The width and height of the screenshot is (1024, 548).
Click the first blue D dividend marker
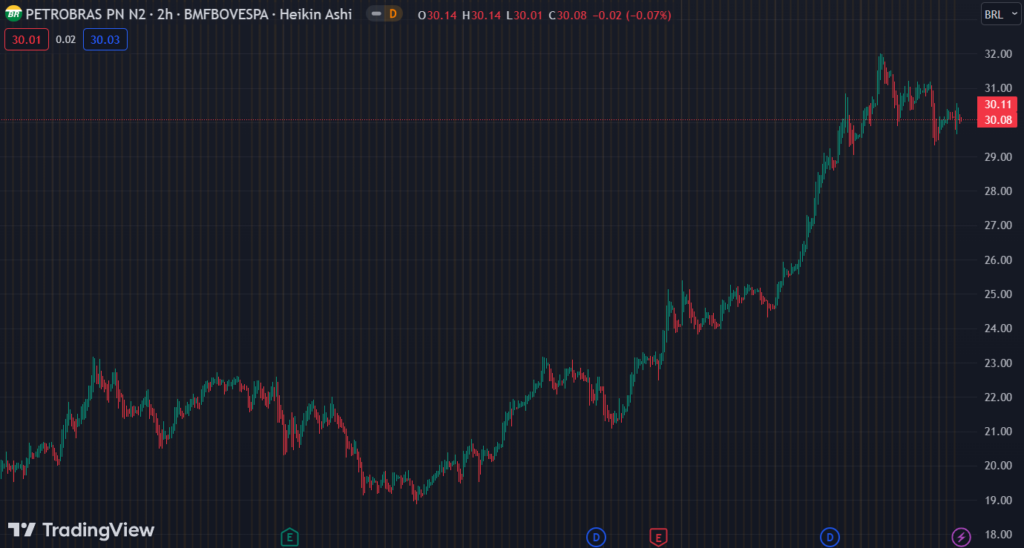coord(596,537)
